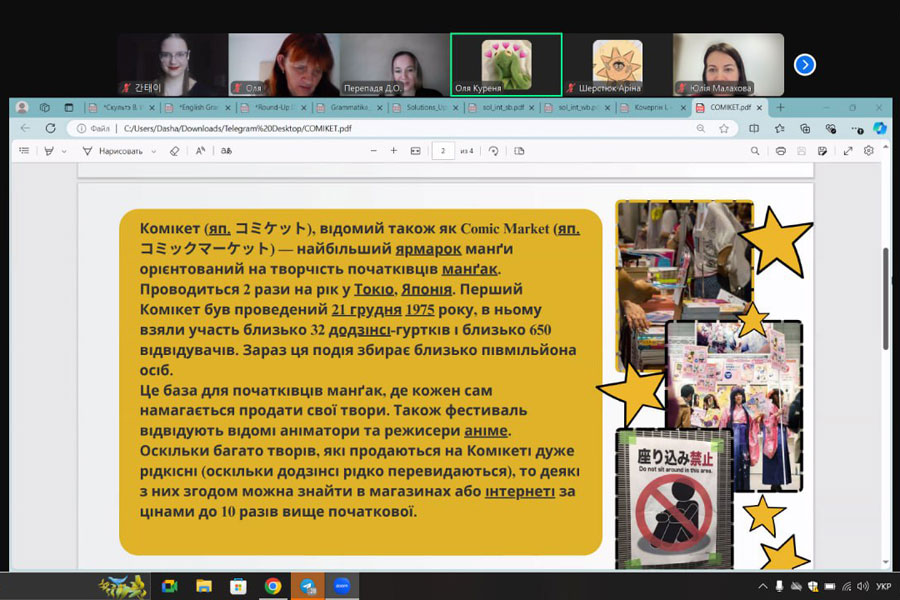Add page to favorites with star icon
This screenshot has width=900, height=600.
[x=724, y=128]
